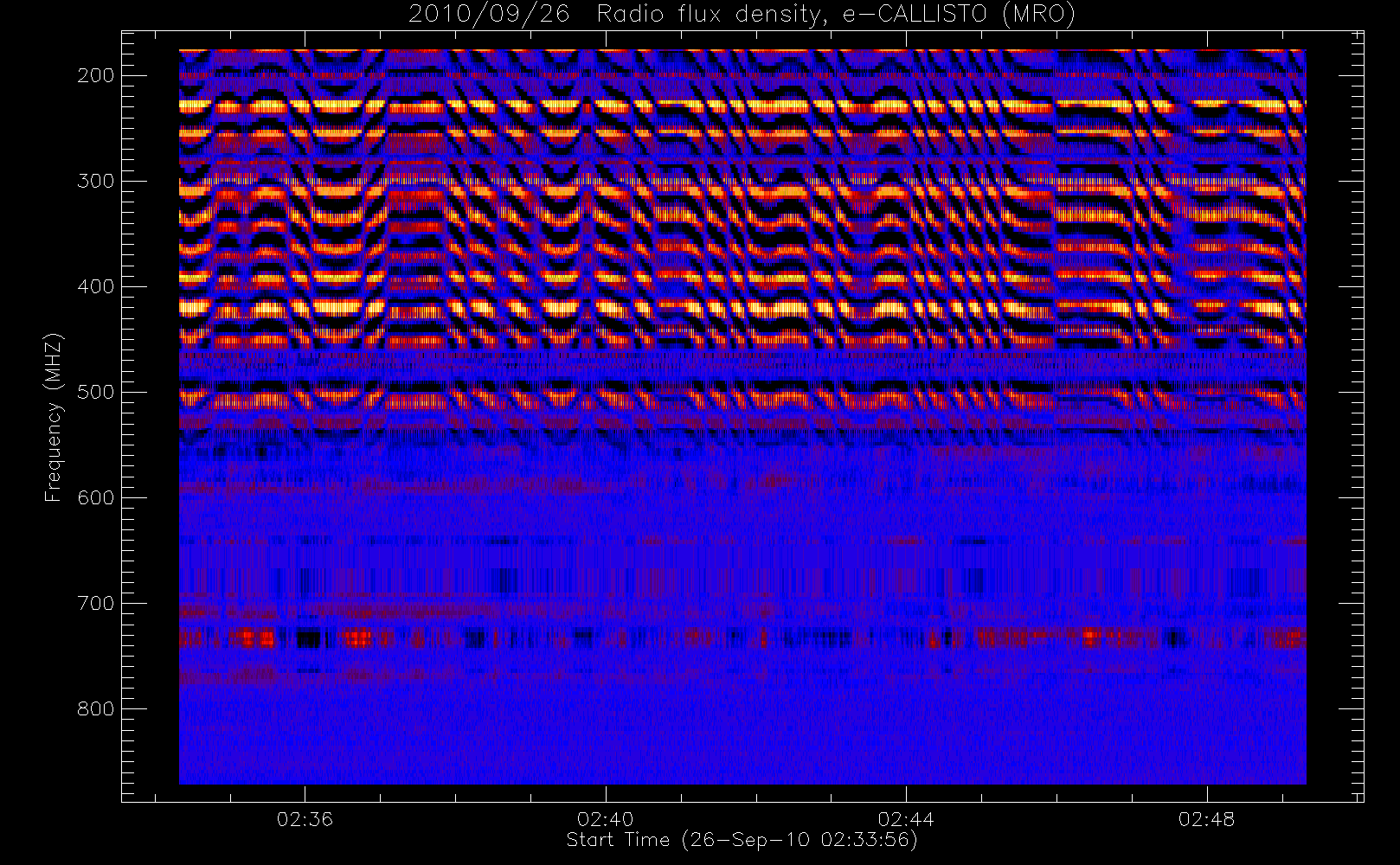1400x865 pixels.
Task: Click the 300 frequency tick label
Action: pyautogui.click(x=96, y=181)
